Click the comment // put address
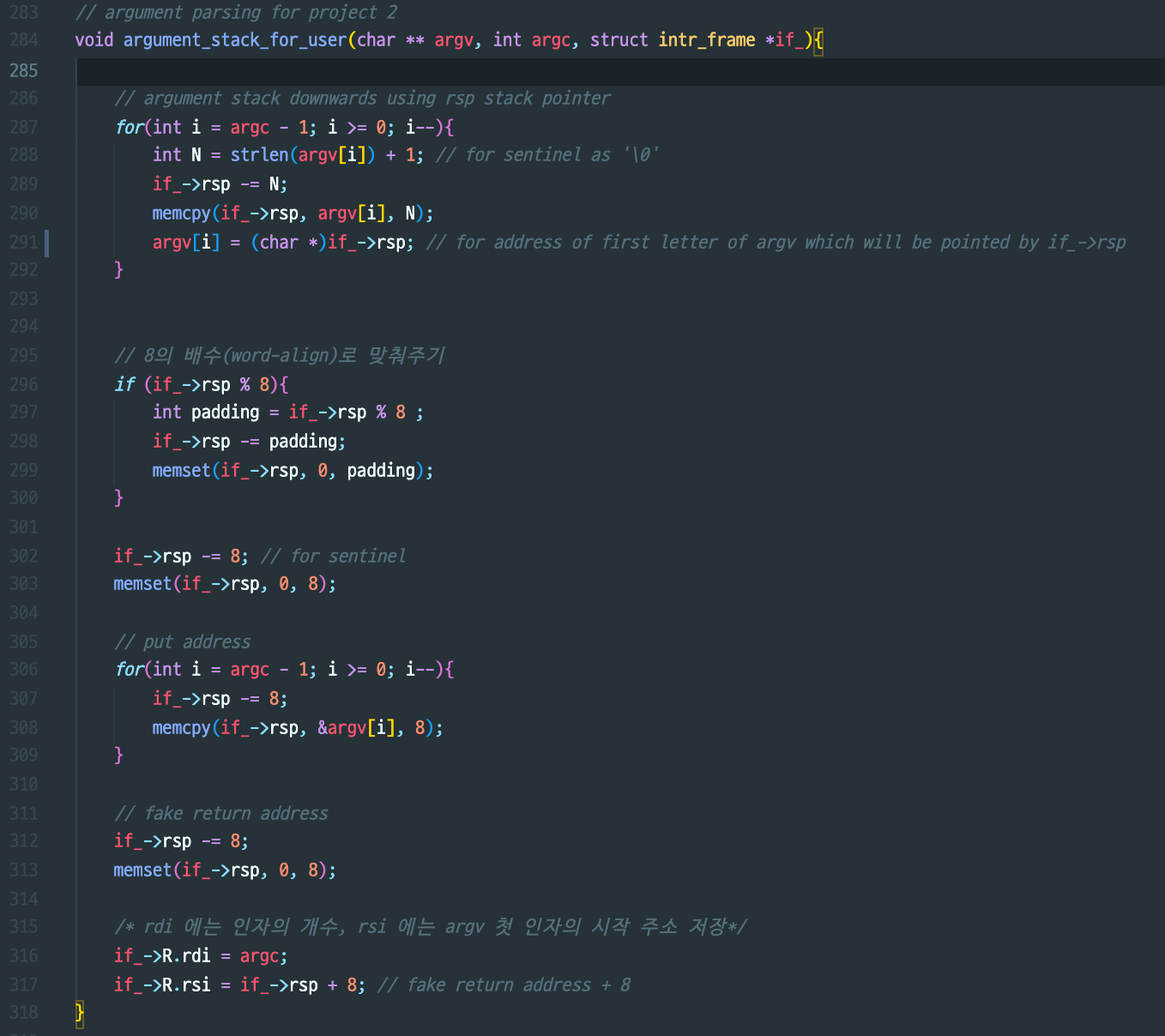Image resolution: width=1165 pixels, height=1036 pixels. pos(183,641)
